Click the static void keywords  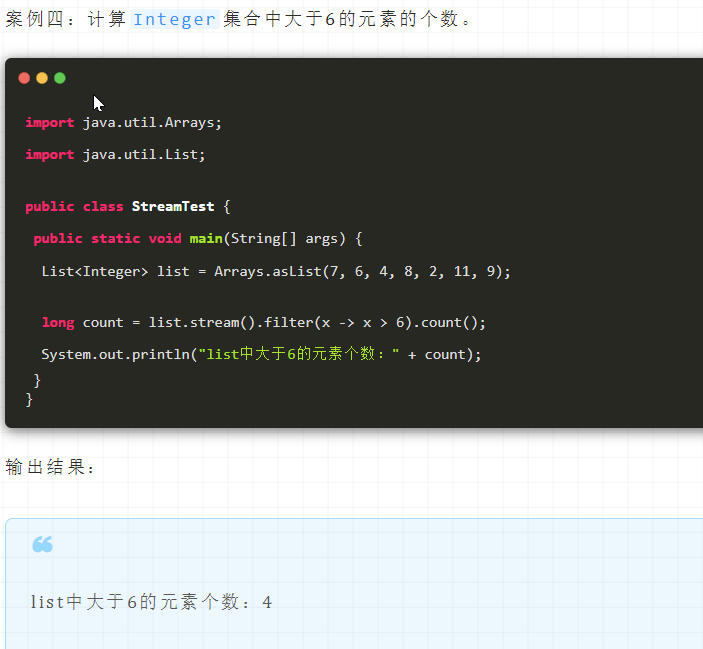click(136, 238)
